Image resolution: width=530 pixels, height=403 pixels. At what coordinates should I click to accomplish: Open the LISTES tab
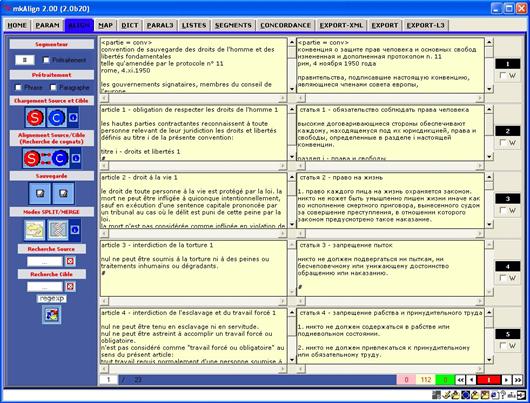tap(194, 25)
